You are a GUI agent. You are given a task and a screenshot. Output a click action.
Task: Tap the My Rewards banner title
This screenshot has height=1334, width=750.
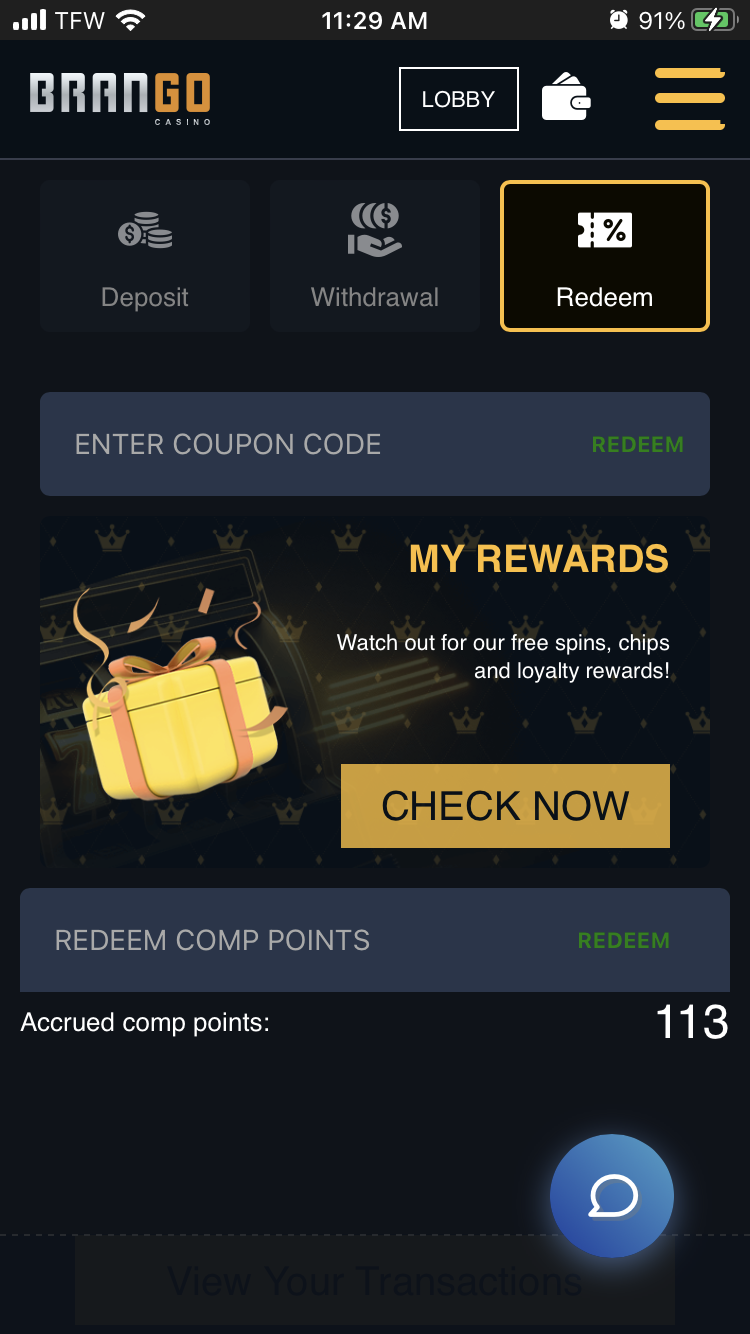coord(539,559)
